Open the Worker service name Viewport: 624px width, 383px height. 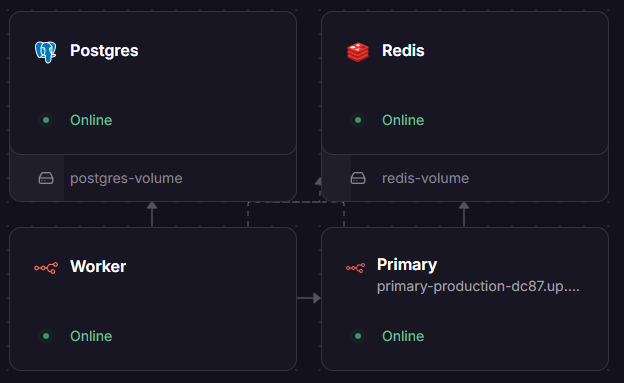tap(98, 266)
